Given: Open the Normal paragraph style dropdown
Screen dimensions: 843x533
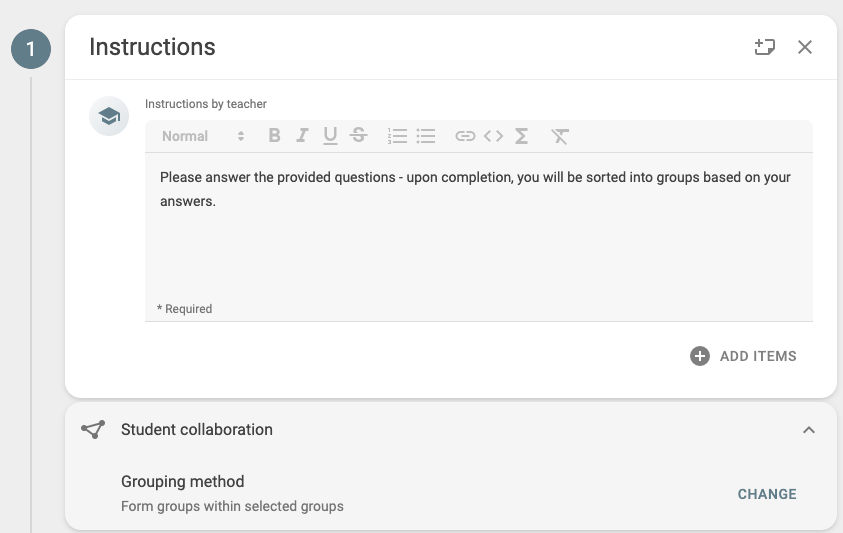Looking at the screenshot, I should (203, 136).
